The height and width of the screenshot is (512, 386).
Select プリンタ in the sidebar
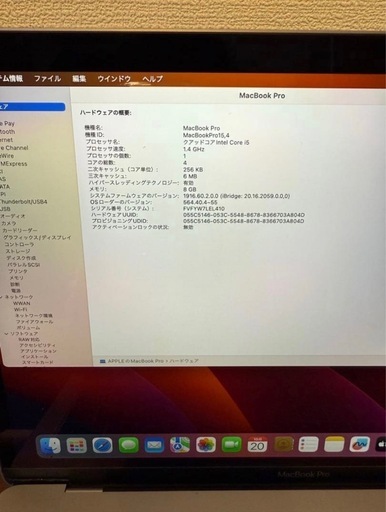(x=18, y=271)
